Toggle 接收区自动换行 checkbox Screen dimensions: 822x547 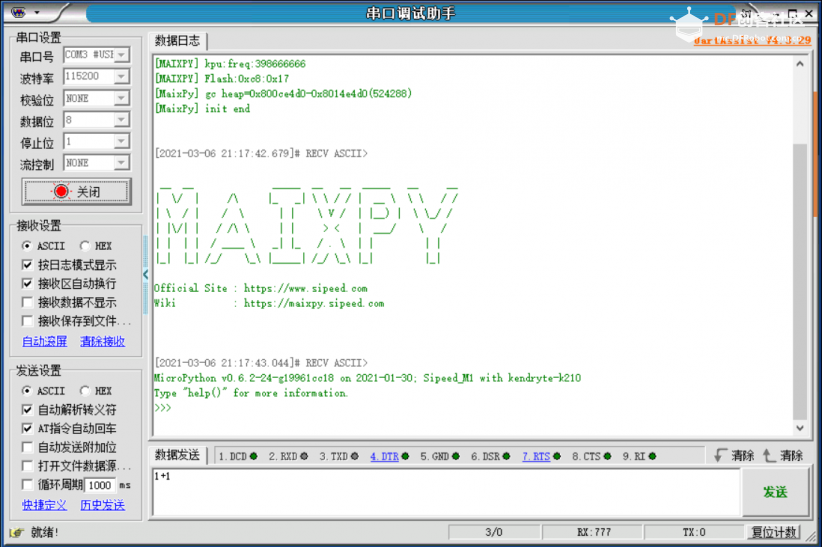point(27,284)
